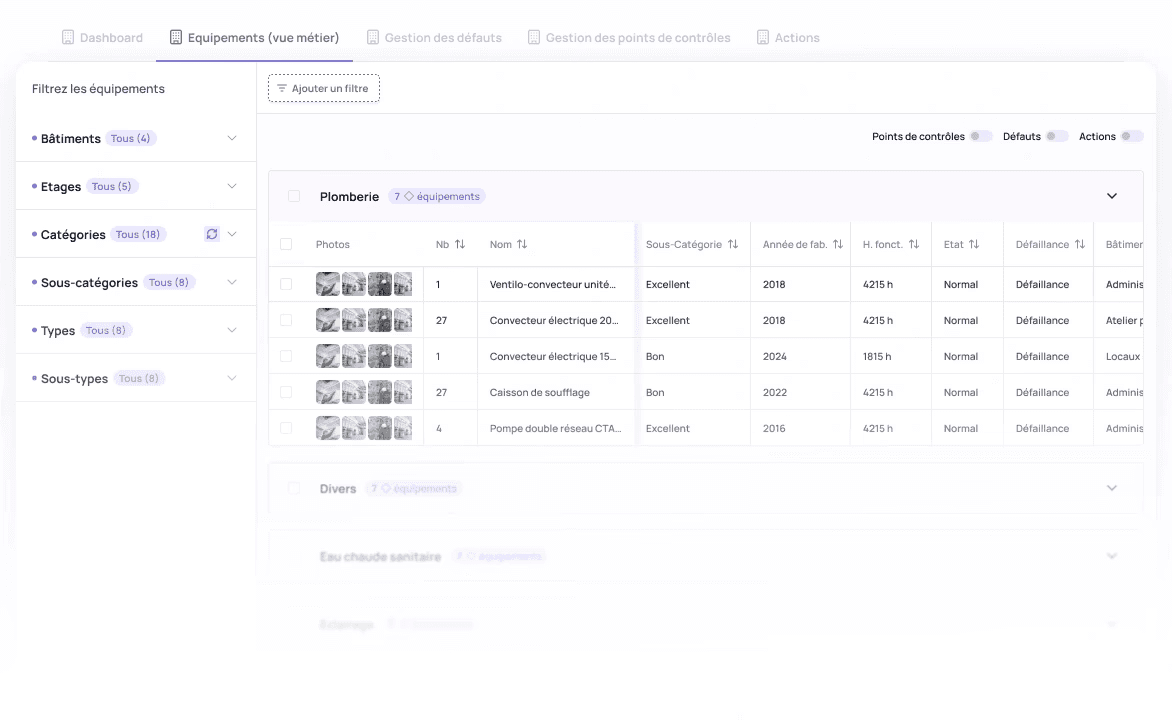This screenshot has height=721, width=1172.
Task: Click the Tous (8) badge for Sous-types
Action: point(138,378)
